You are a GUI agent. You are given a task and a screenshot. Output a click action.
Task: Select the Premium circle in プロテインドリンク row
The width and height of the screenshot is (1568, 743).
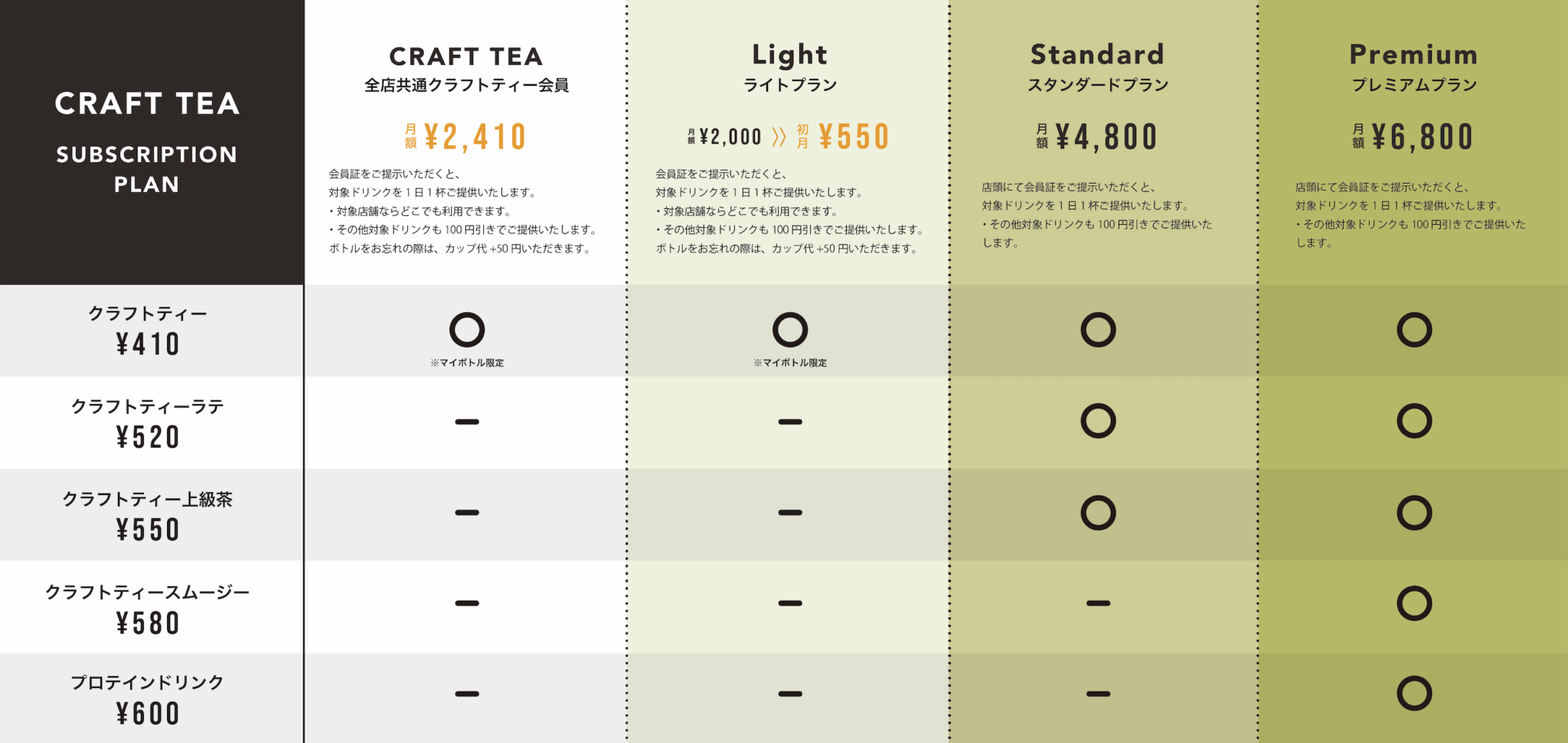1414,693
